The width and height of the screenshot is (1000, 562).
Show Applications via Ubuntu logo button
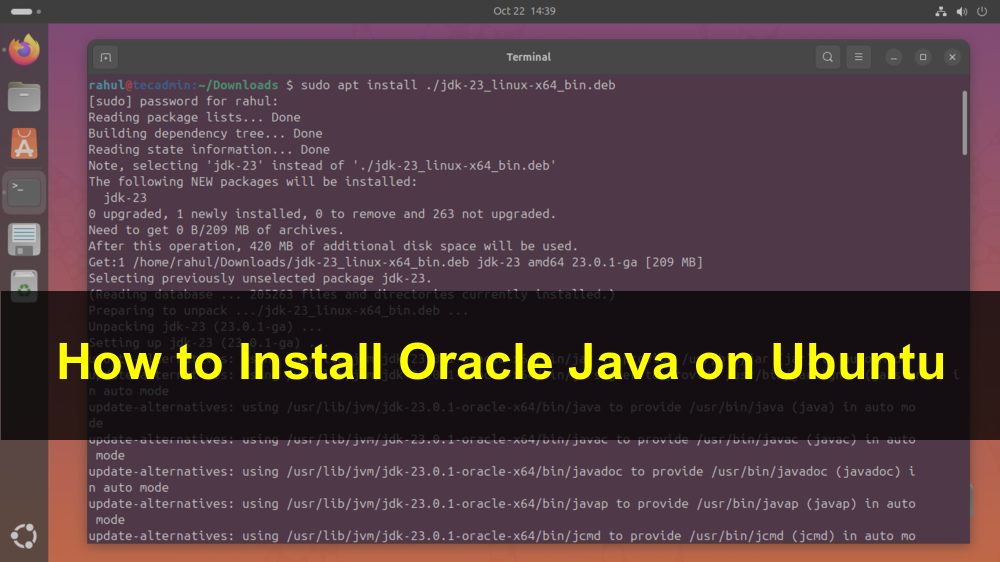point(24,536)
